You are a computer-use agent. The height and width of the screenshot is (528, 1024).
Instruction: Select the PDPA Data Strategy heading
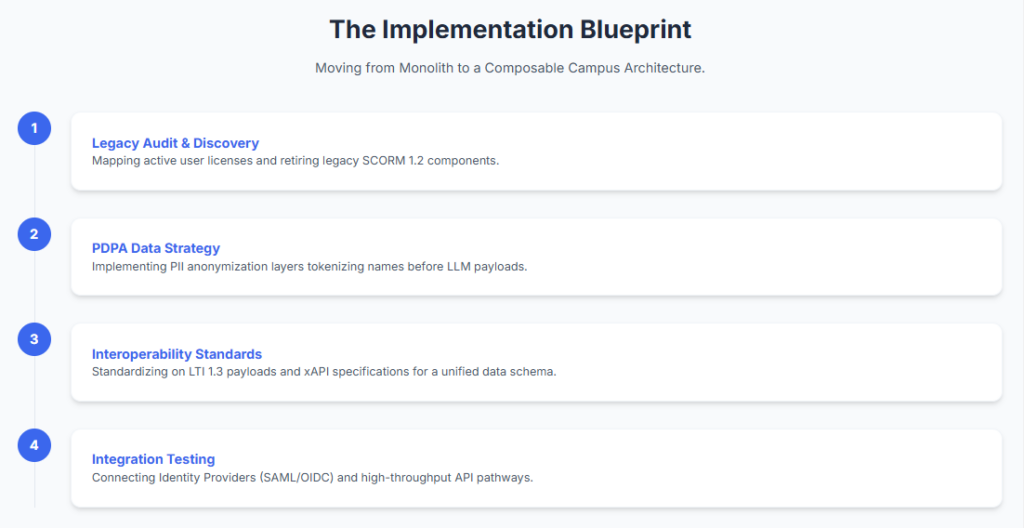[155, 248]
